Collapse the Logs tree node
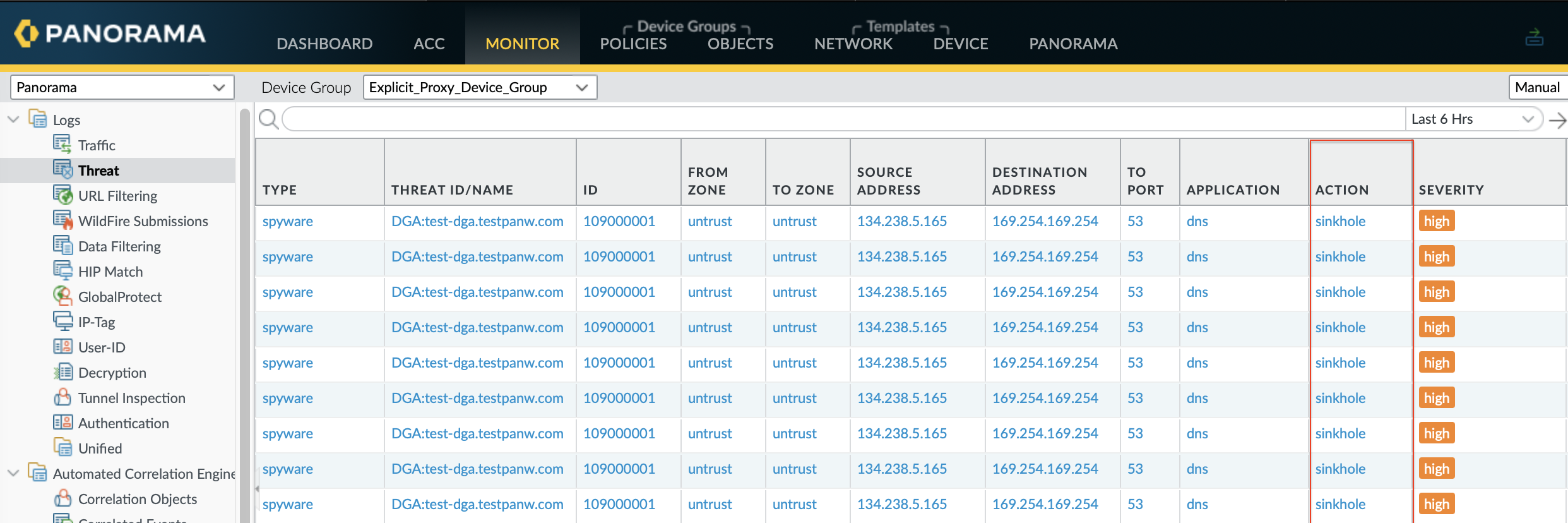 pyautogui.click(x=13, y=119)
